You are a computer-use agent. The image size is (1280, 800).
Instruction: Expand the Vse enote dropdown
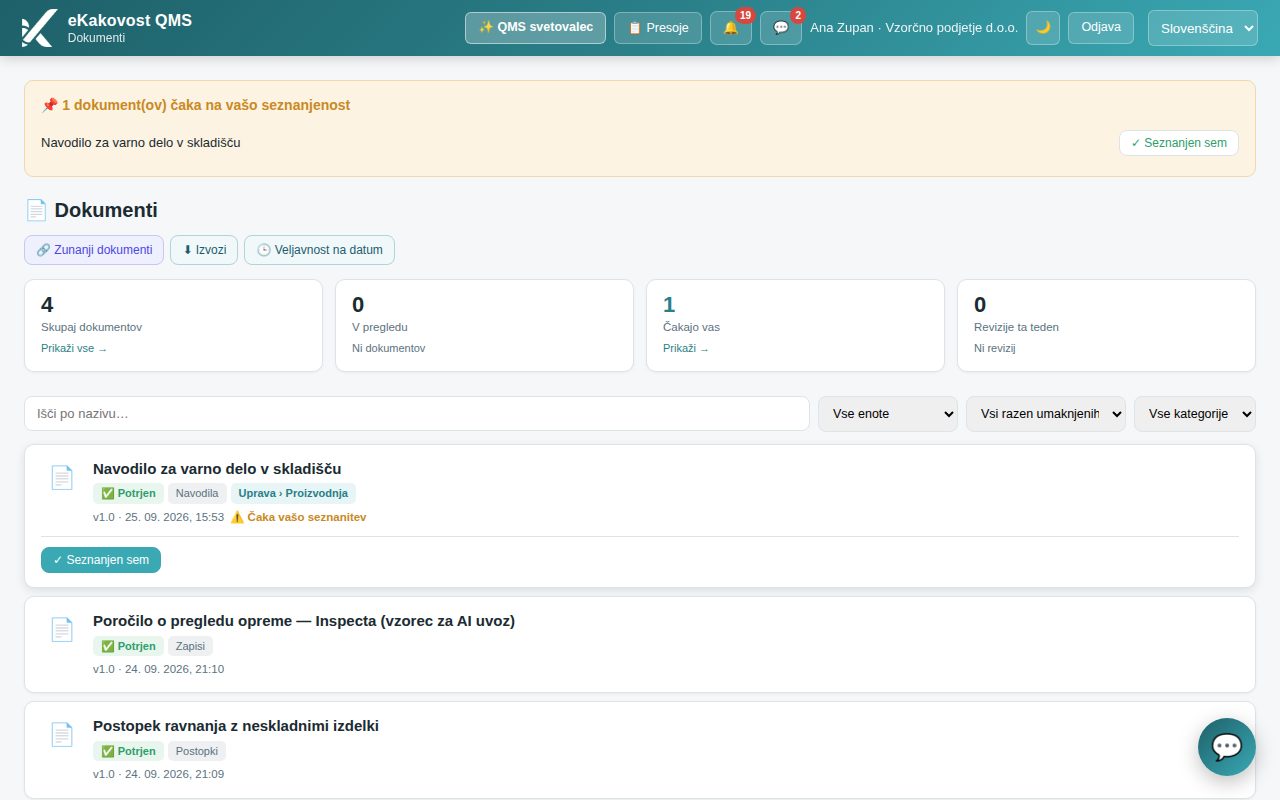[x=888, y=414]
